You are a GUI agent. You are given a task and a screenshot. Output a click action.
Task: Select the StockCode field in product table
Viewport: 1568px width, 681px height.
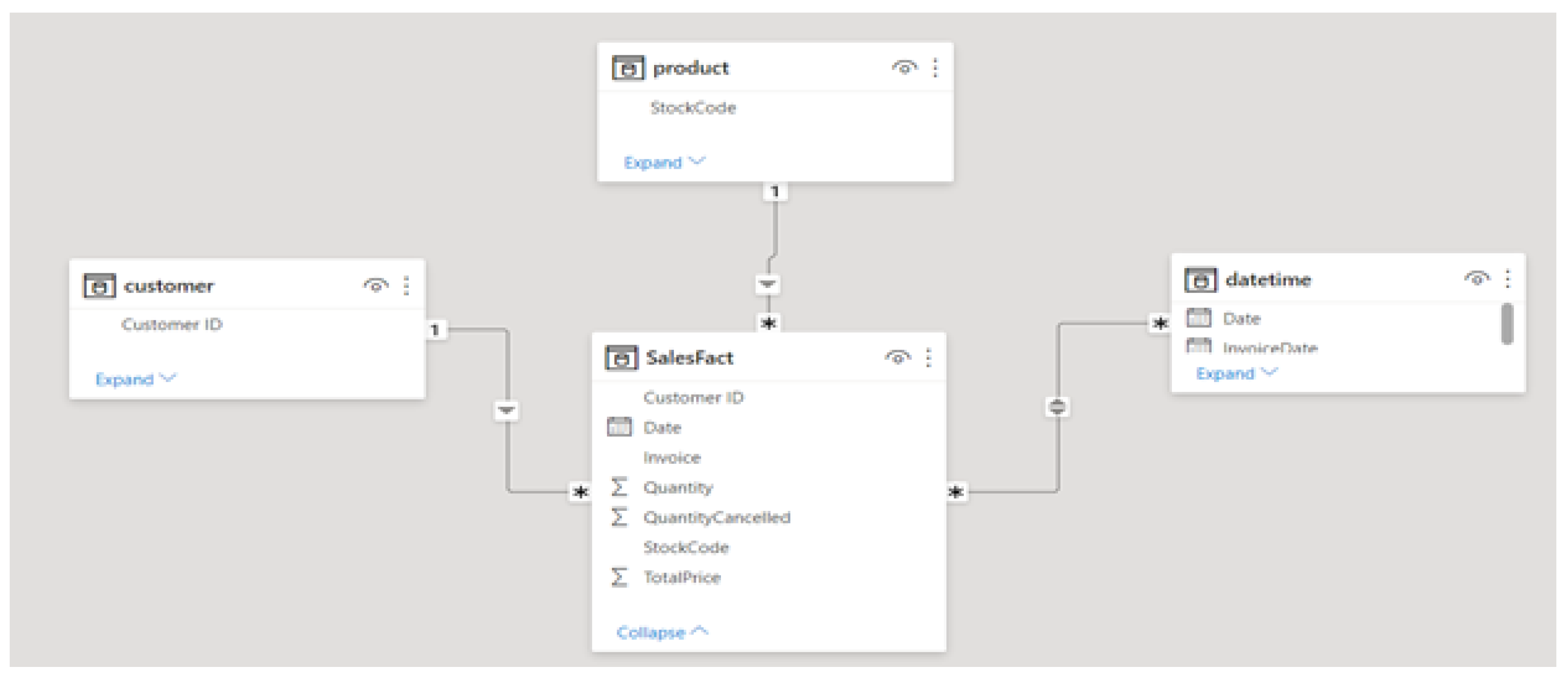click(x=693, y=108)
